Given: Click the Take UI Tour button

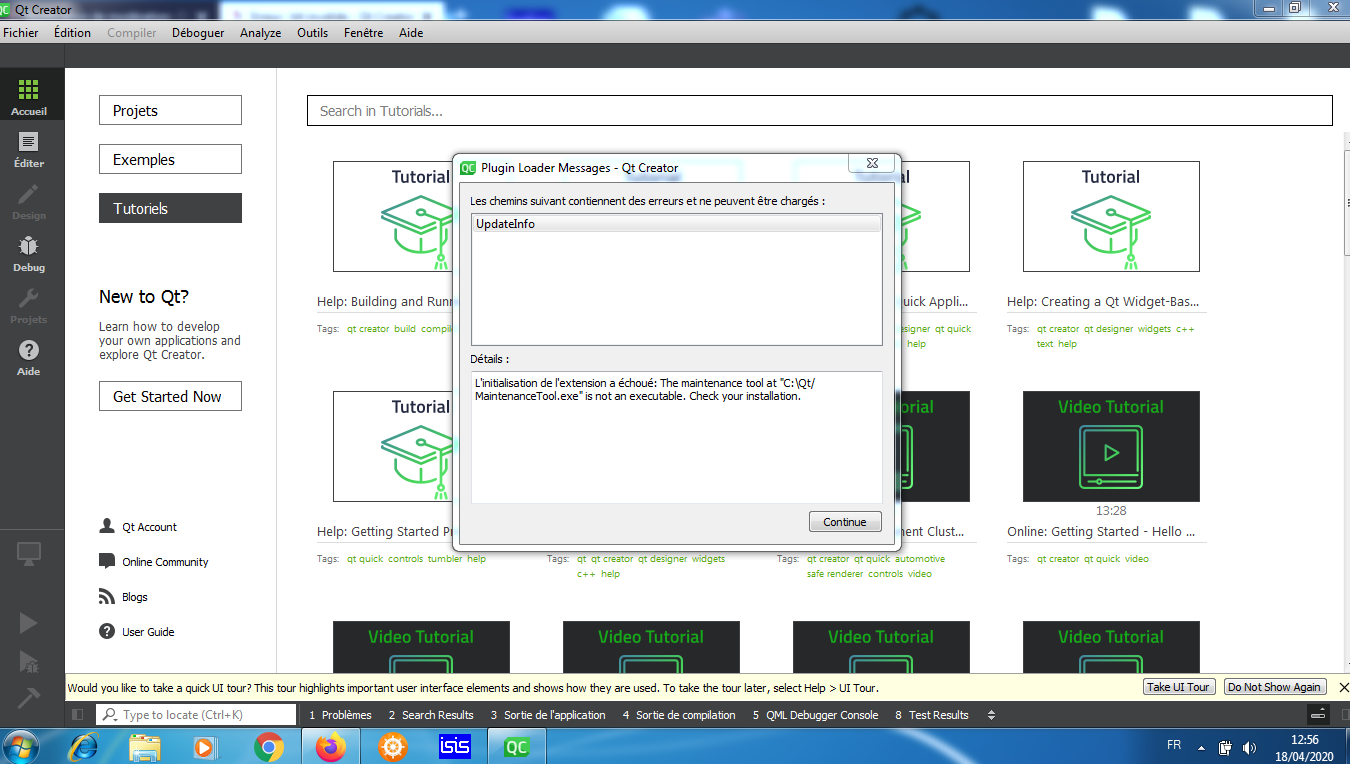Looking at the screenshot, I should (x=1179, y=687).
